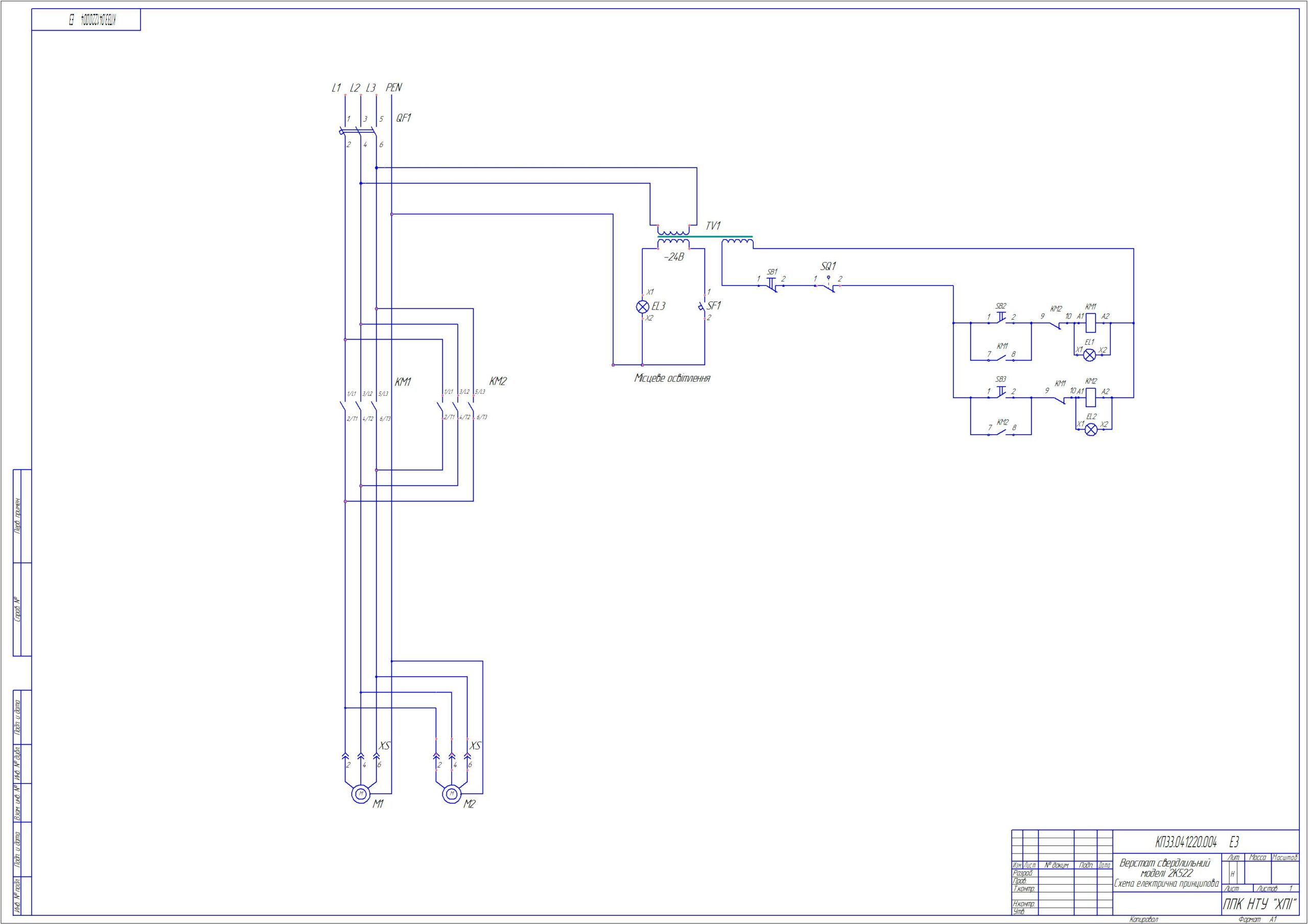Click the M1 motor circle symbol
1308x924 pixels.
(361, 794)
